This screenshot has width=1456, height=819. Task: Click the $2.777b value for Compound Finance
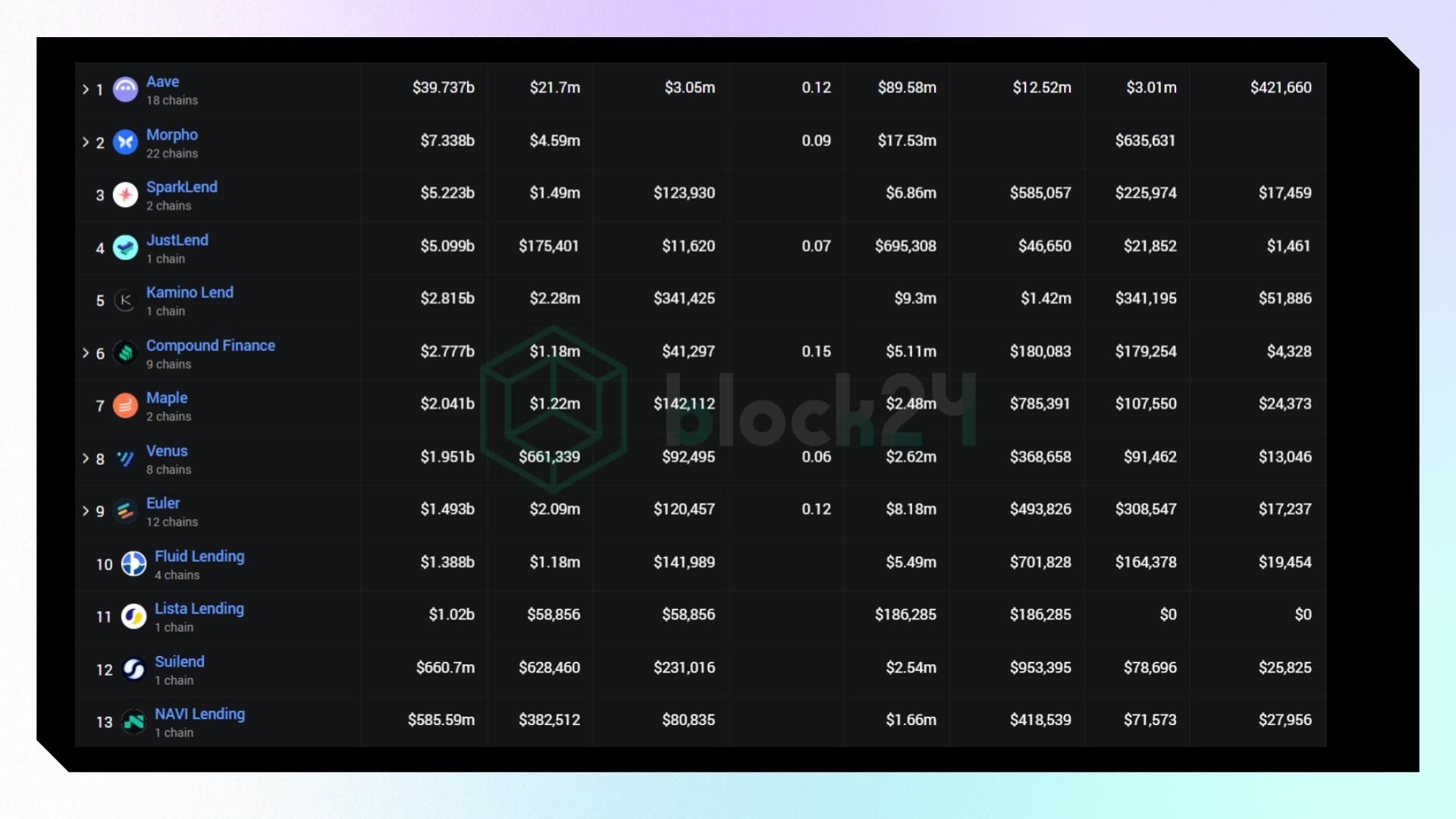coord(447,351)
